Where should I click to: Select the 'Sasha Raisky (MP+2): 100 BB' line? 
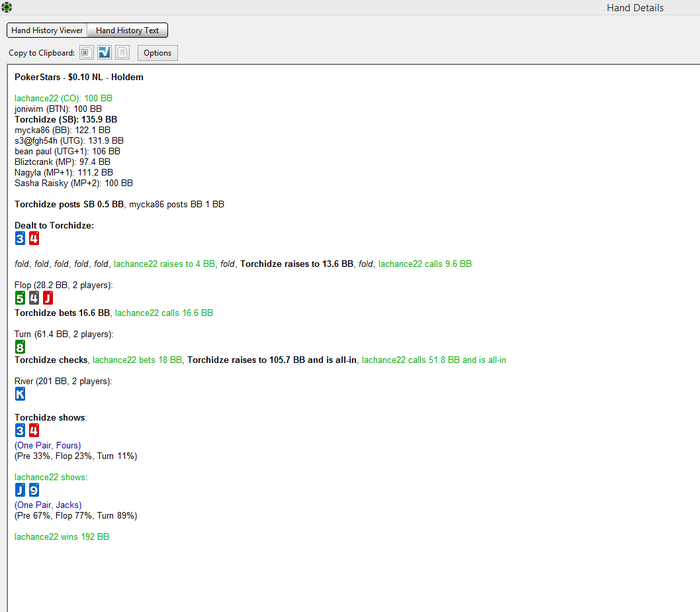[74, 183]
